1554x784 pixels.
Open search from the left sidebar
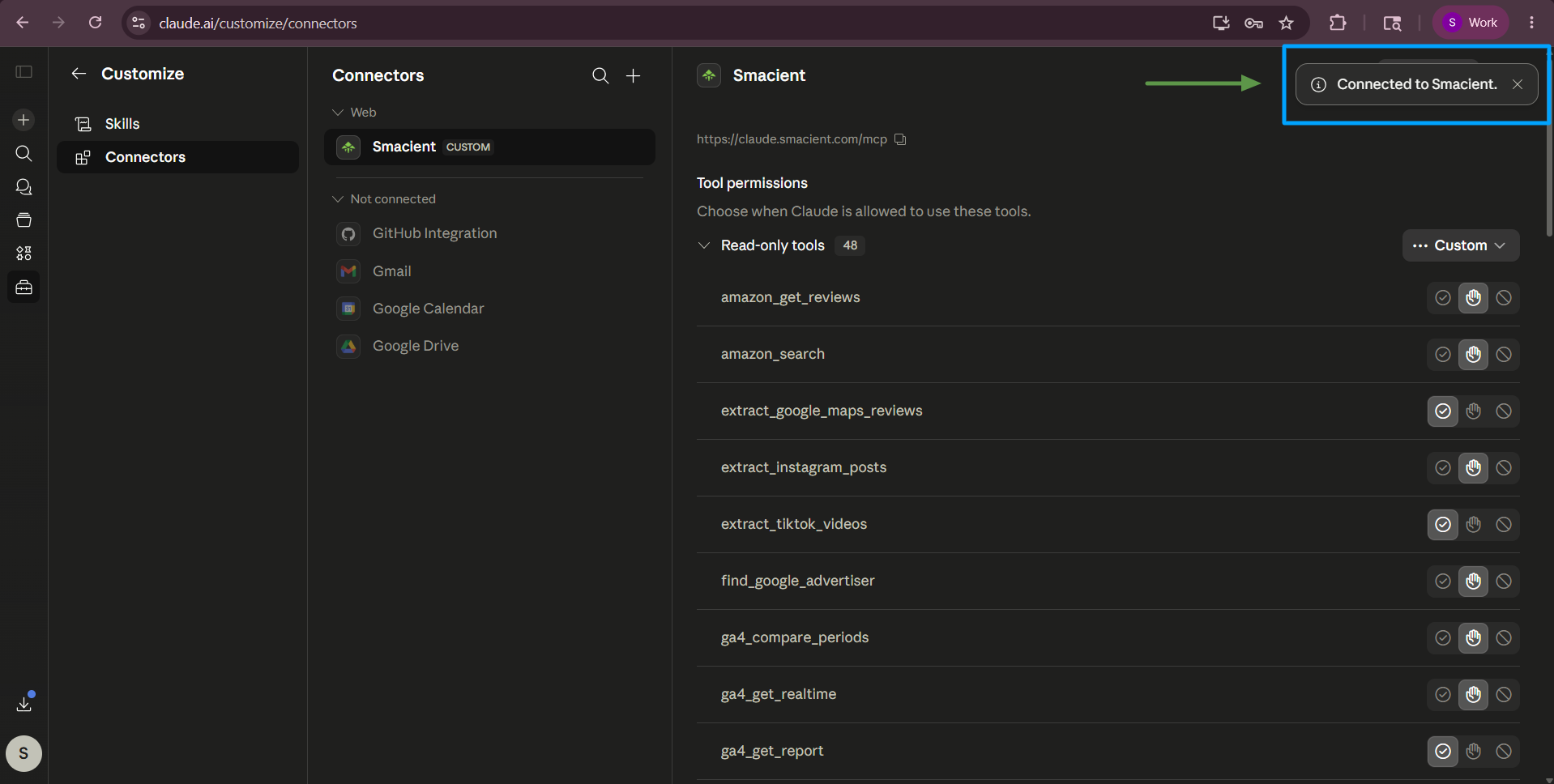pos(23,153)
